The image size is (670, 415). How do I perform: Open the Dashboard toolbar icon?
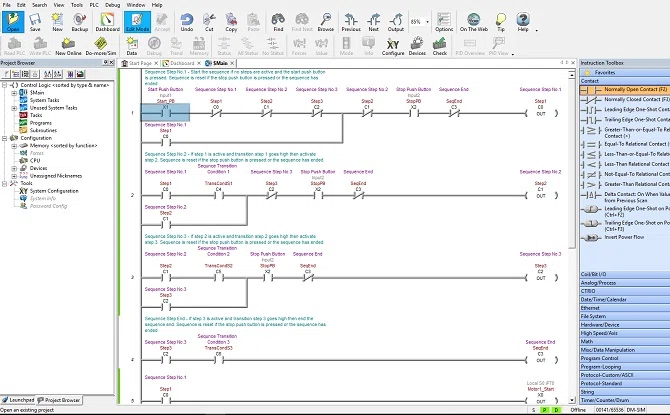(107, 22)
